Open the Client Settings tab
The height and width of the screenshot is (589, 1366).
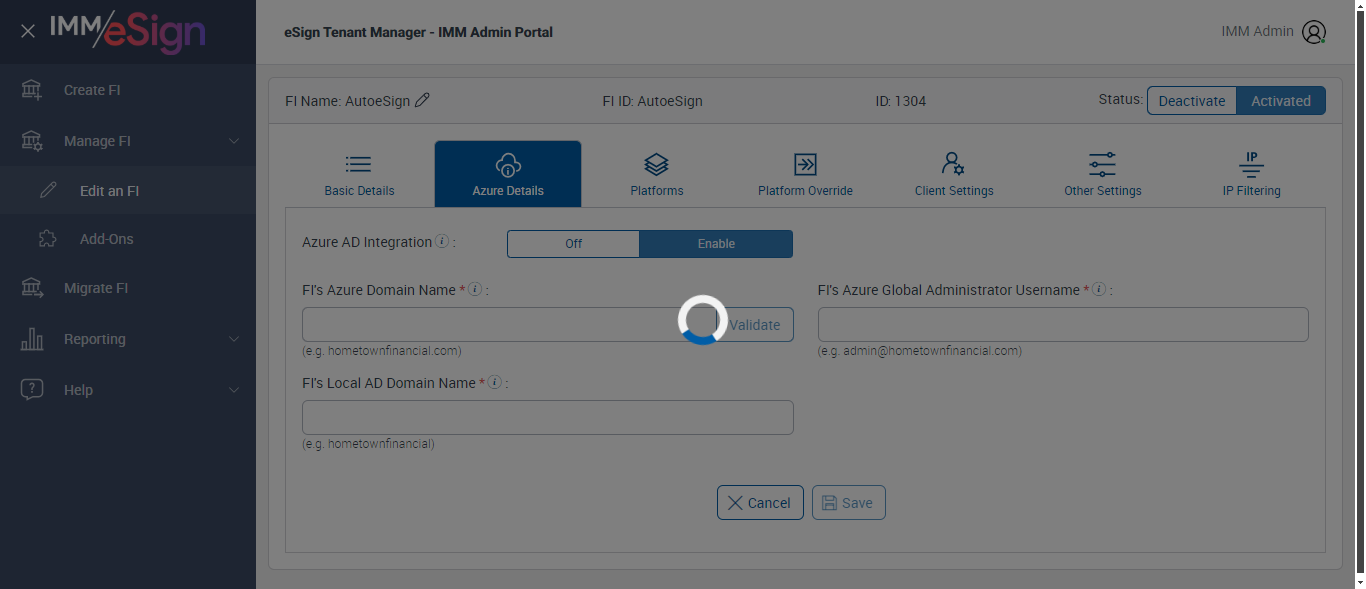coord(954,174)
